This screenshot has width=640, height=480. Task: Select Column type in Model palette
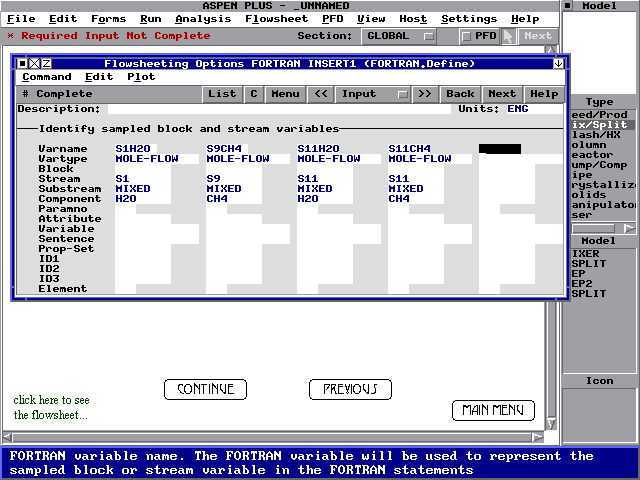pos(602,145)
